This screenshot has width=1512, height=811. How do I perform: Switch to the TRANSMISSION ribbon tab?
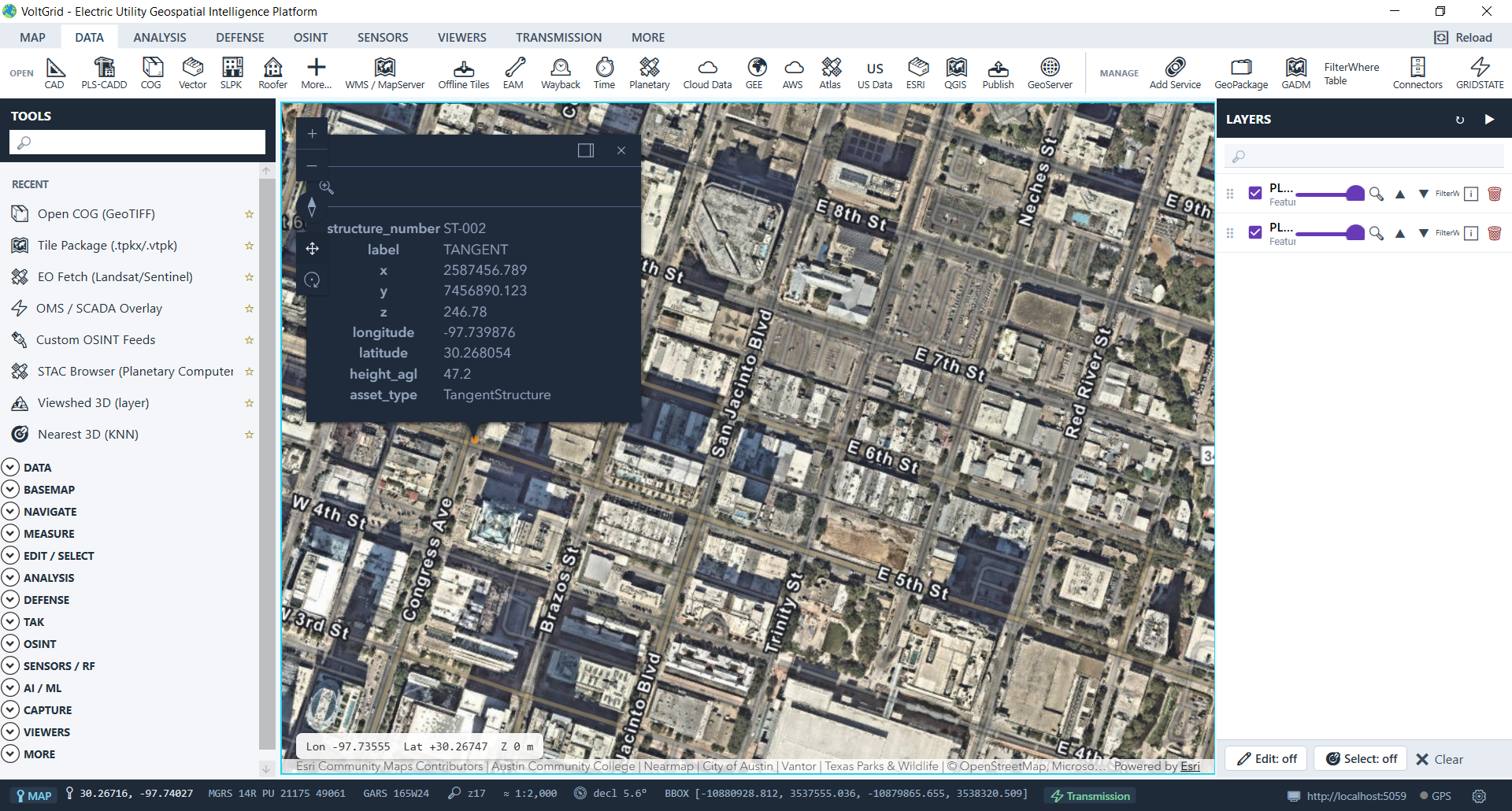click(559, 37)
